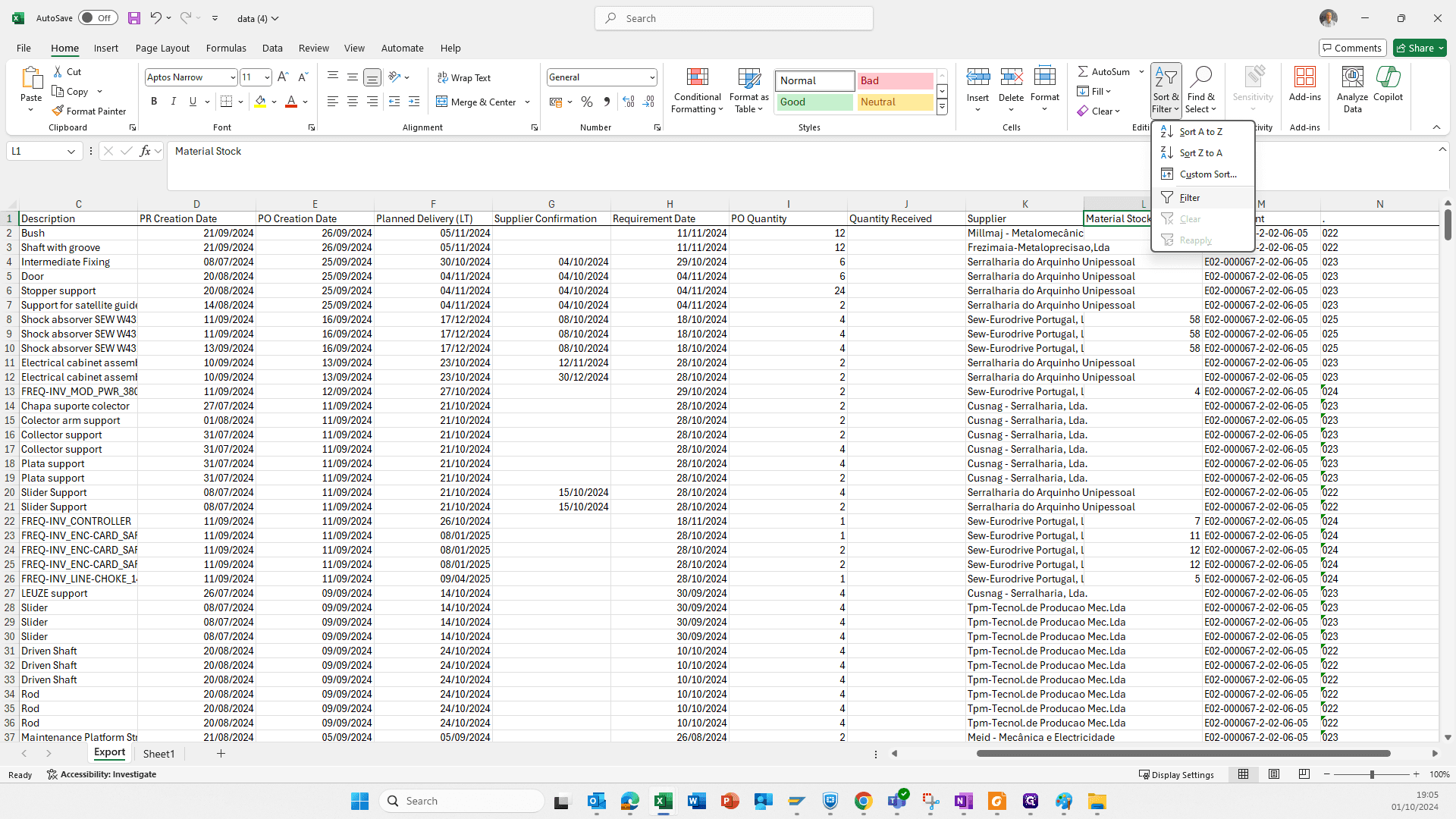Apply Bold formatting button
Screen dimensions: 1456x819
(154, 102)
